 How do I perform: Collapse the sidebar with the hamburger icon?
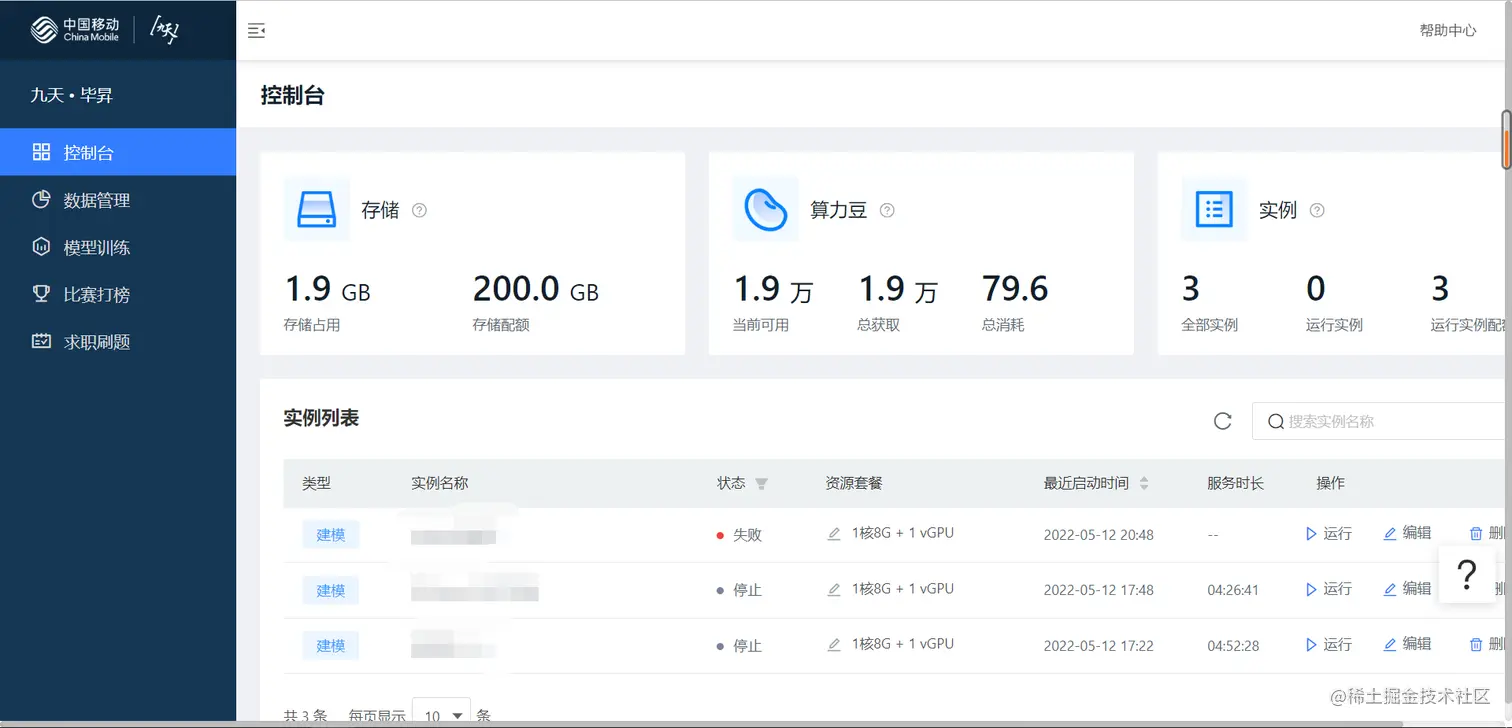coord(257,30)
